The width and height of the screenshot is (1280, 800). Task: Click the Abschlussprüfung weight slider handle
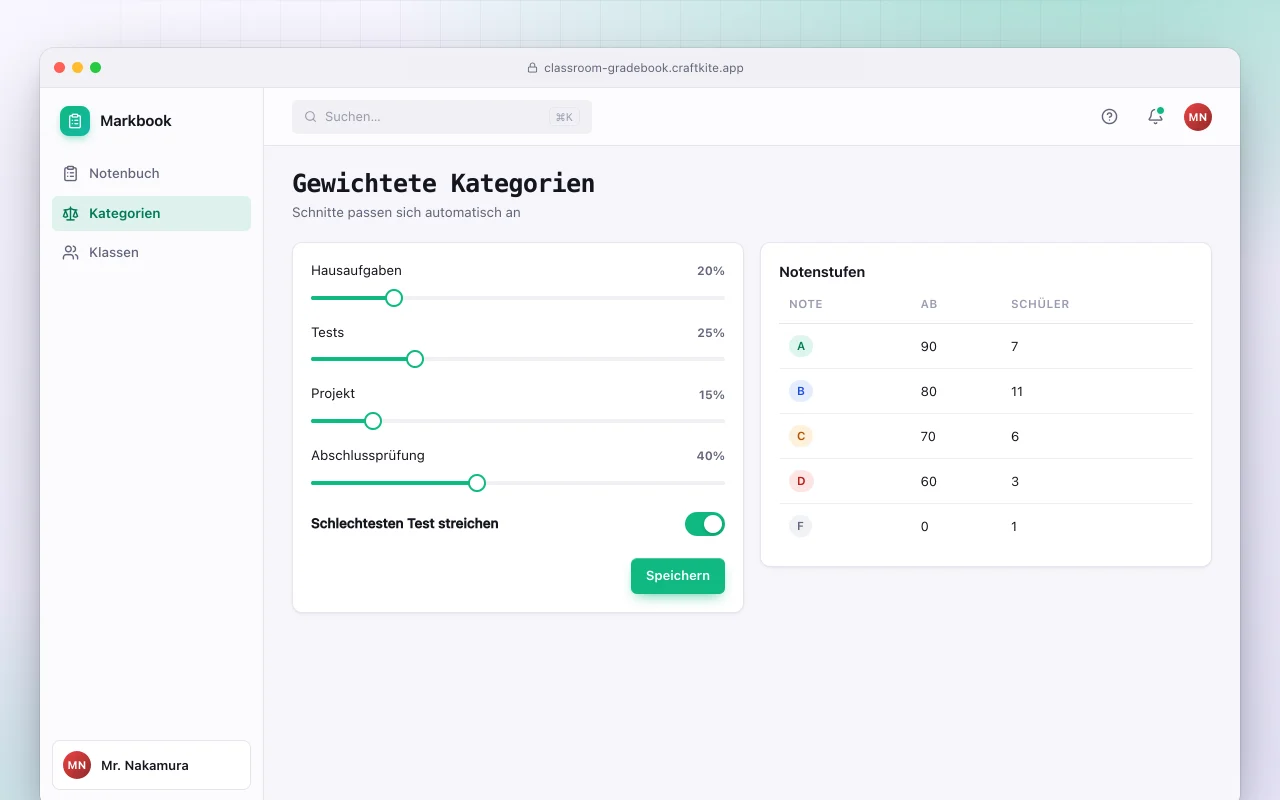(x=477, y=483)
